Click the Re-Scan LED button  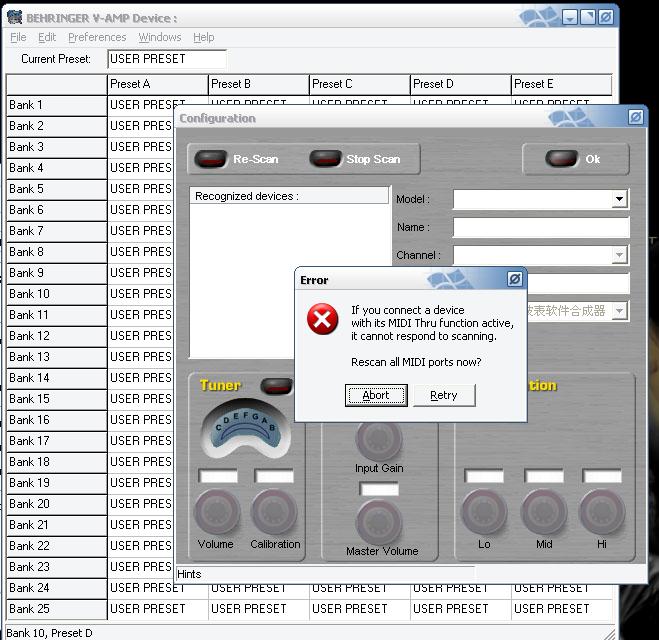pos(211,159)
